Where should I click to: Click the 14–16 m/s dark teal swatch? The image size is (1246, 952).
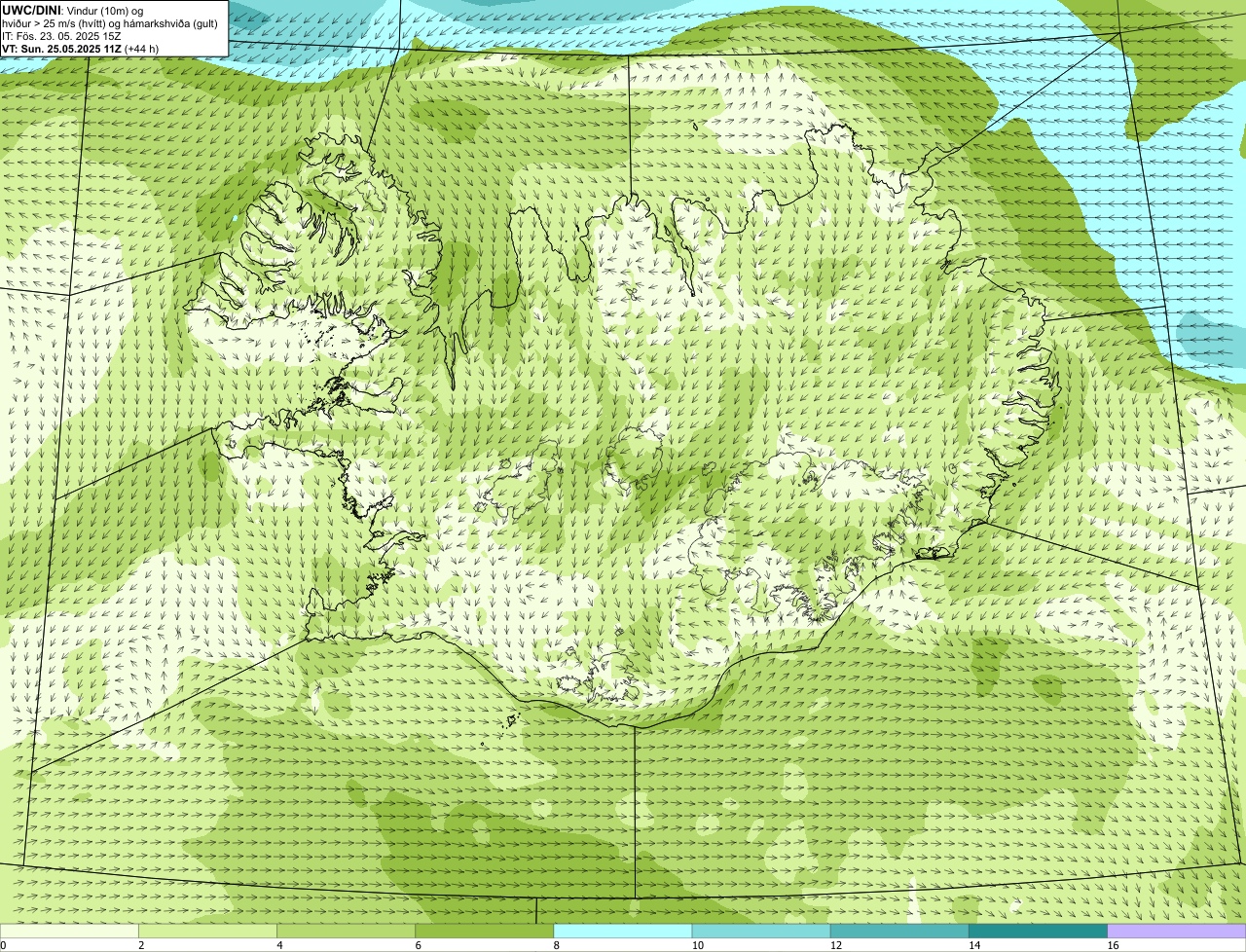1039,931
